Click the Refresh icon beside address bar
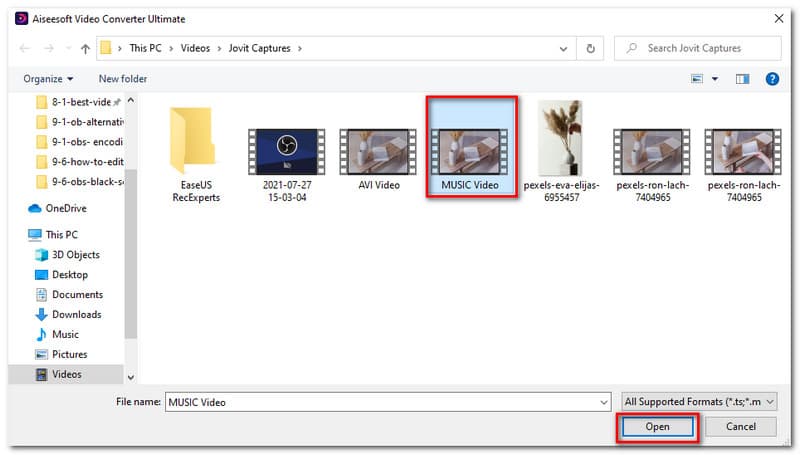Screen dimensions: 800x455 coord(591,48)
